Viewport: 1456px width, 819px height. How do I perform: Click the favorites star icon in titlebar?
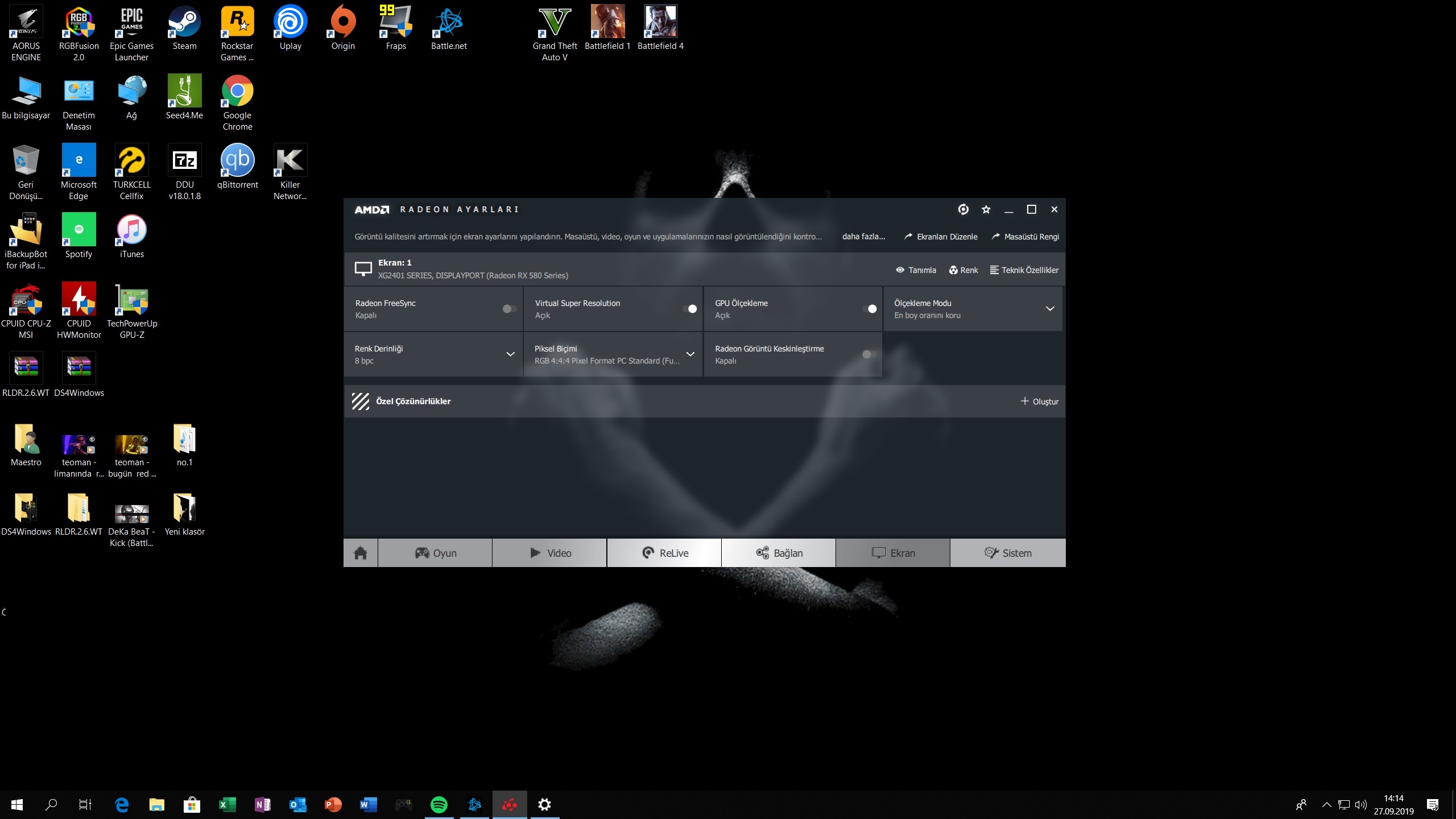(x=986, y=209)
